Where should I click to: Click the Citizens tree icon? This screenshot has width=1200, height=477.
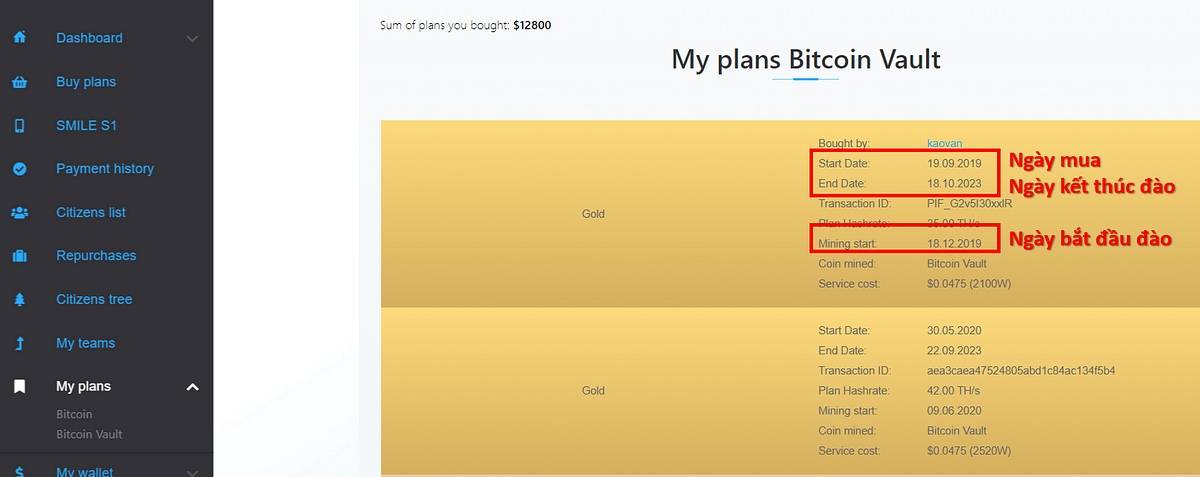(19, 300)
